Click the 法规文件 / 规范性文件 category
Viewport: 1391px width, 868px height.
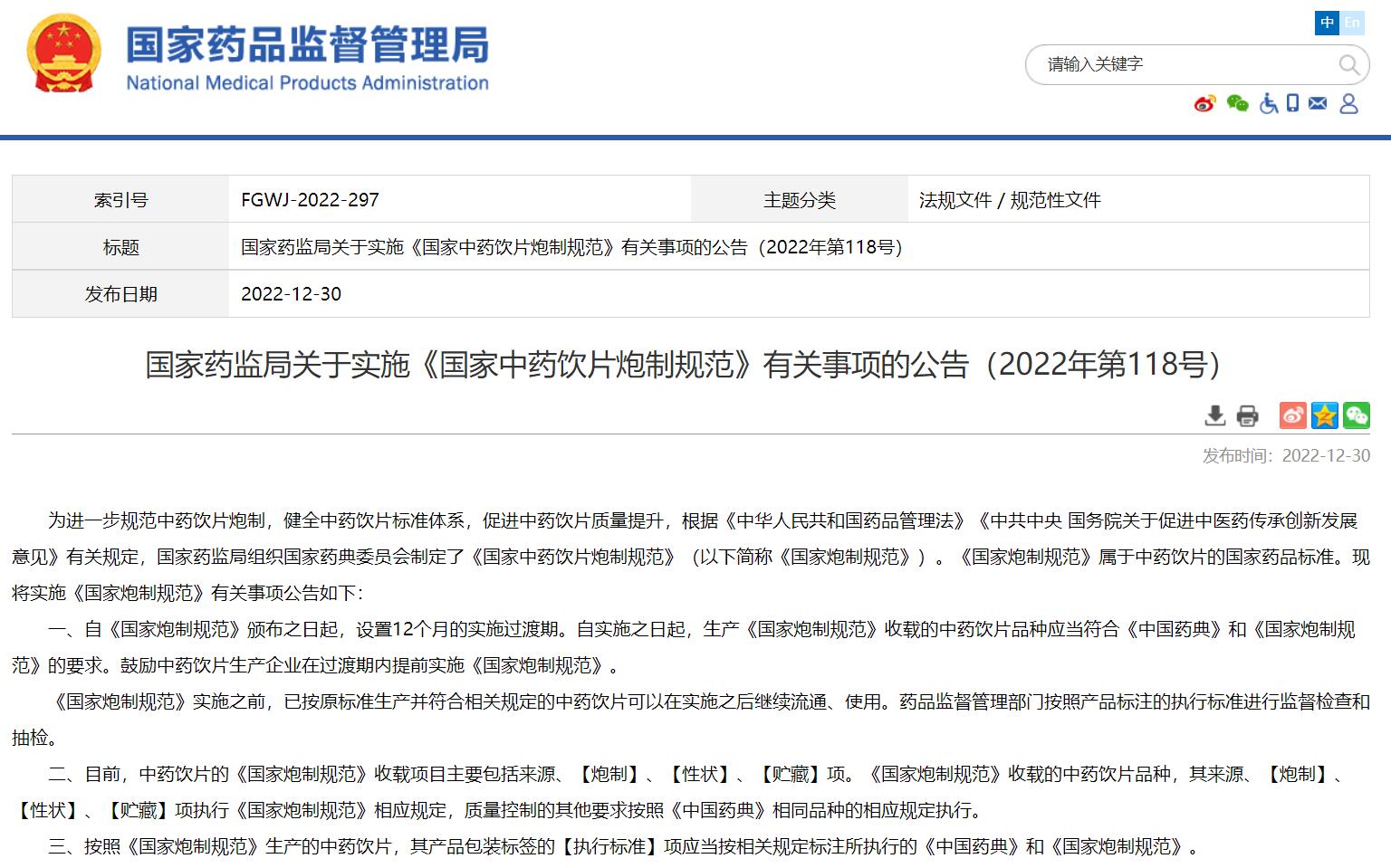(1010, 200)
